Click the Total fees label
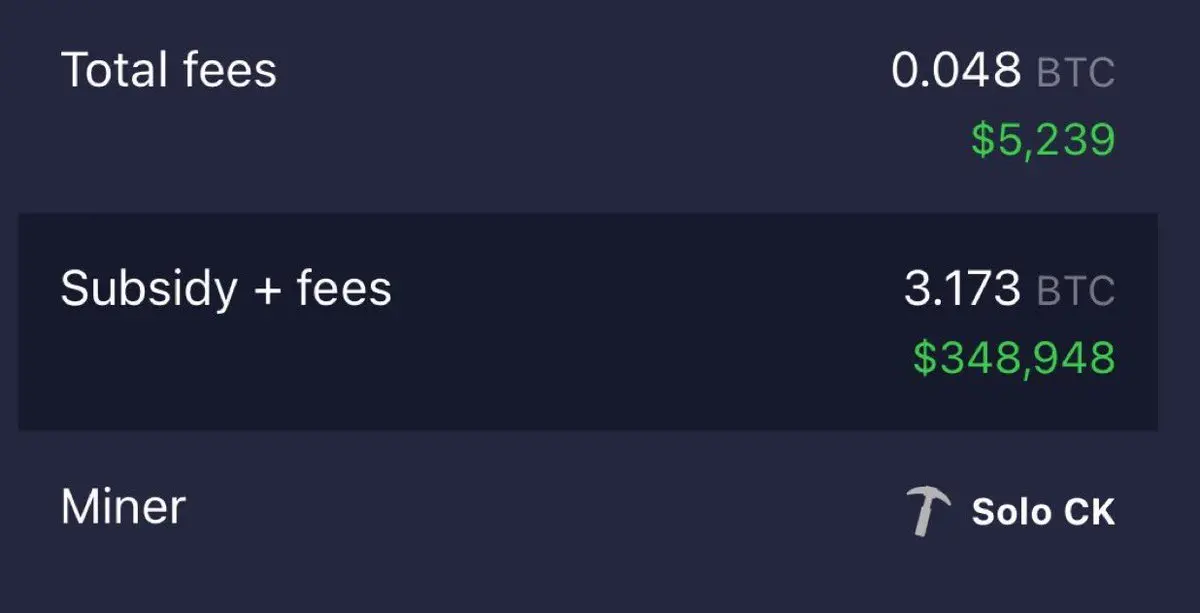1200x613 pixels. click(x=169, y=71)
